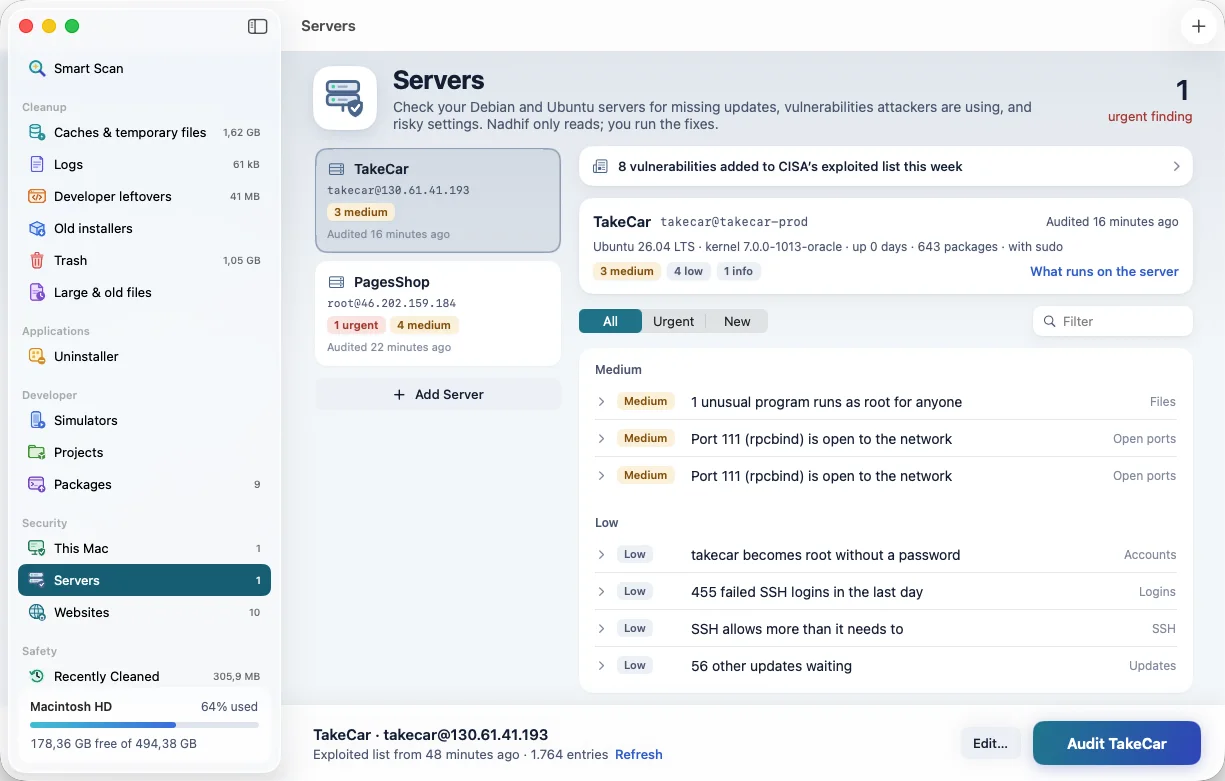This screenshot has width=1225, height=781.
Task: Click the 4 low badge in summary
Action: [688, 271]
